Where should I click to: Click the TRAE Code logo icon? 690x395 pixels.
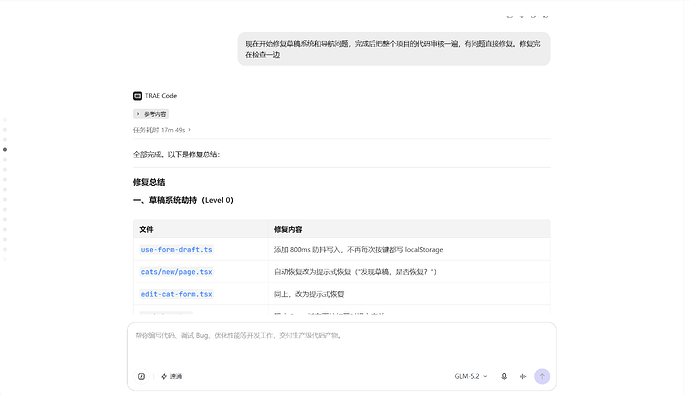[137, 96]
